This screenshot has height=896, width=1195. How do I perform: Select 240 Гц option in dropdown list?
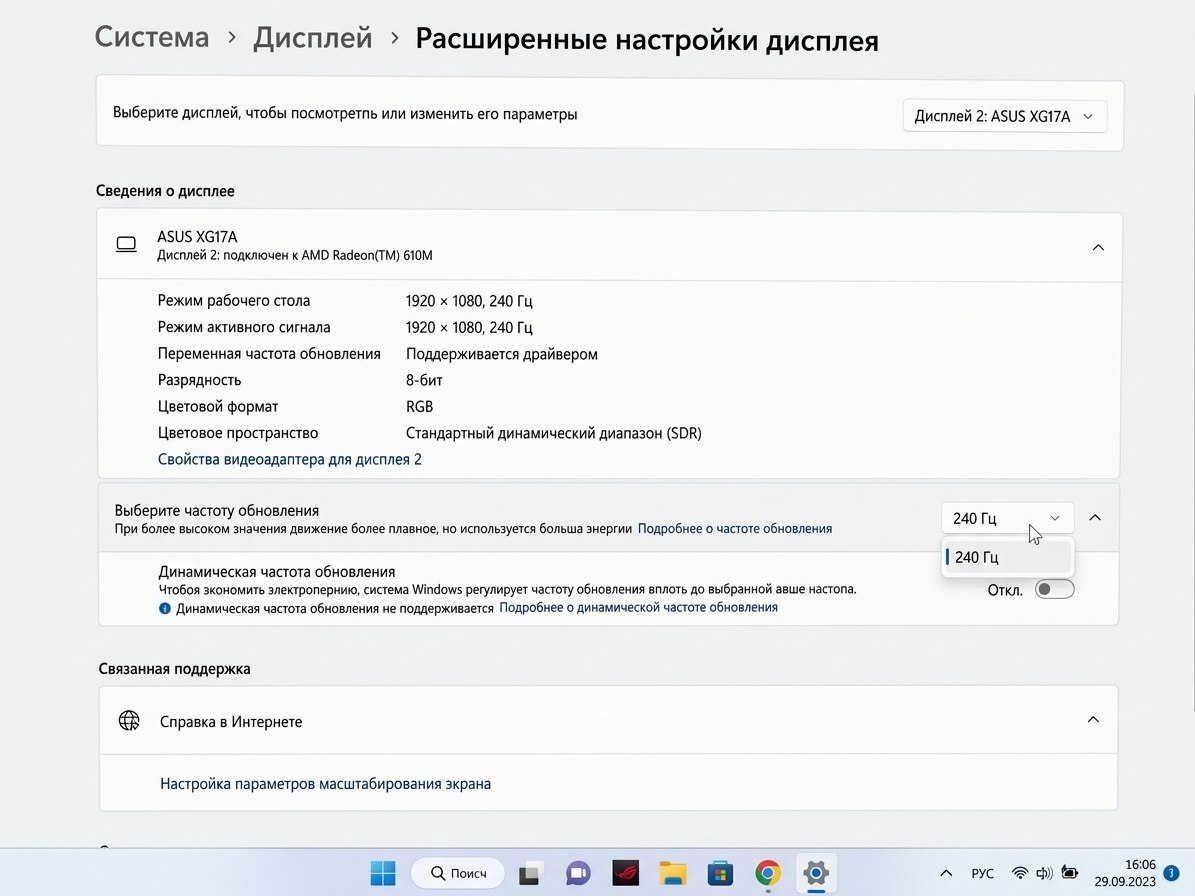point(1007,557)
